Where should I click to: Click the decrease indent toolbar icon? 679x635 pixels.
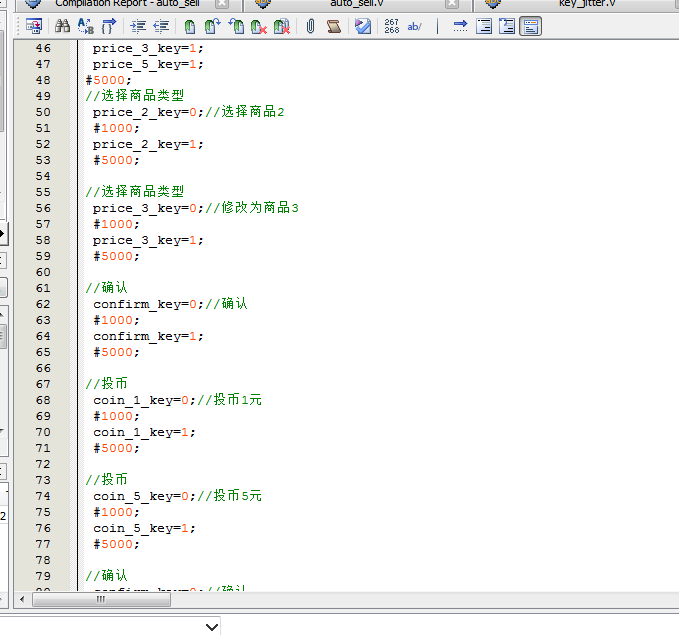(x=160, y=26)
